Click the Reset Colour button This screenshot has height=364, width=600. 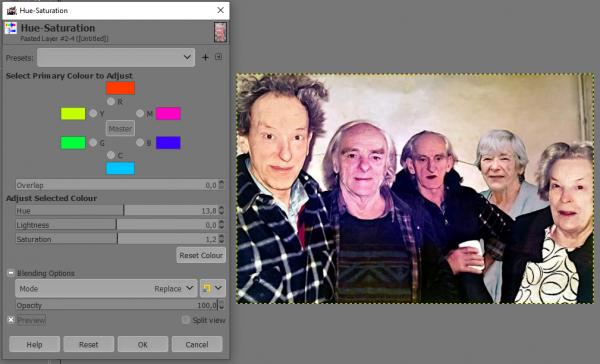pyautogui.click(x=201, y=255)
